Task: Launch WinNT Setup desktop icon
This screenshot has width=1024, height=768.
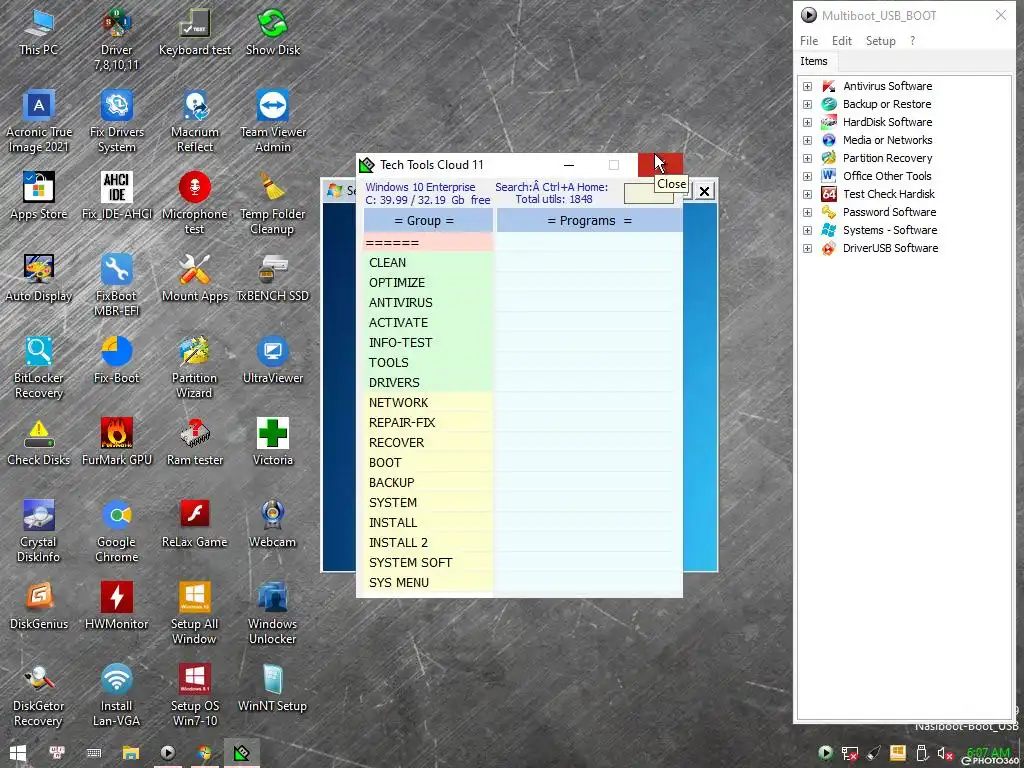Action: click(x=272, y=688)
